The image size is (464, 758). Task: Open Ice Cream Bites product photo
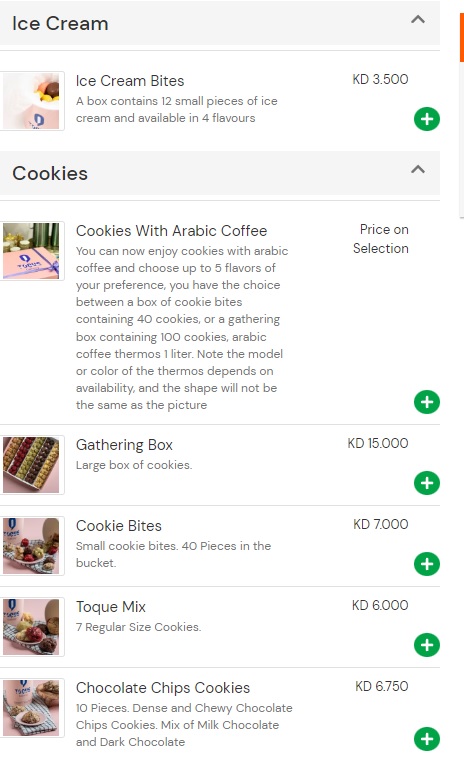[x=31, y=101]
